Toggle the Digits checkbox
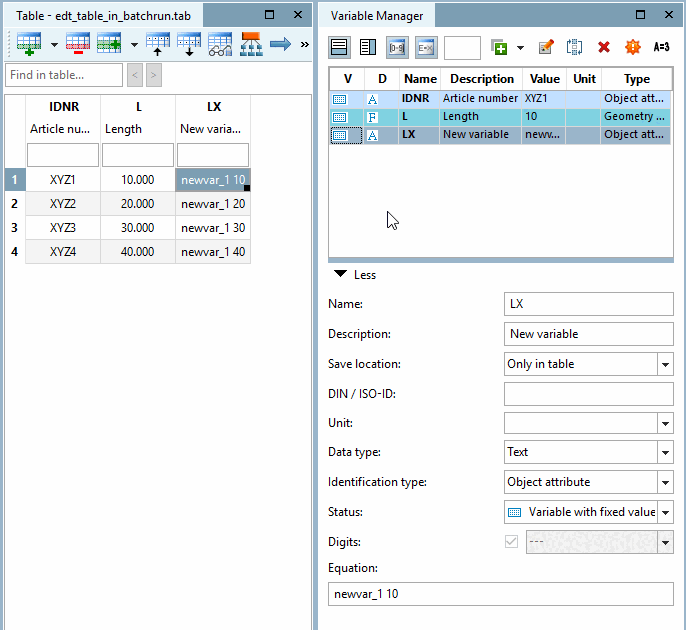This screenshot has width=686, height=630. coord(512,542)
